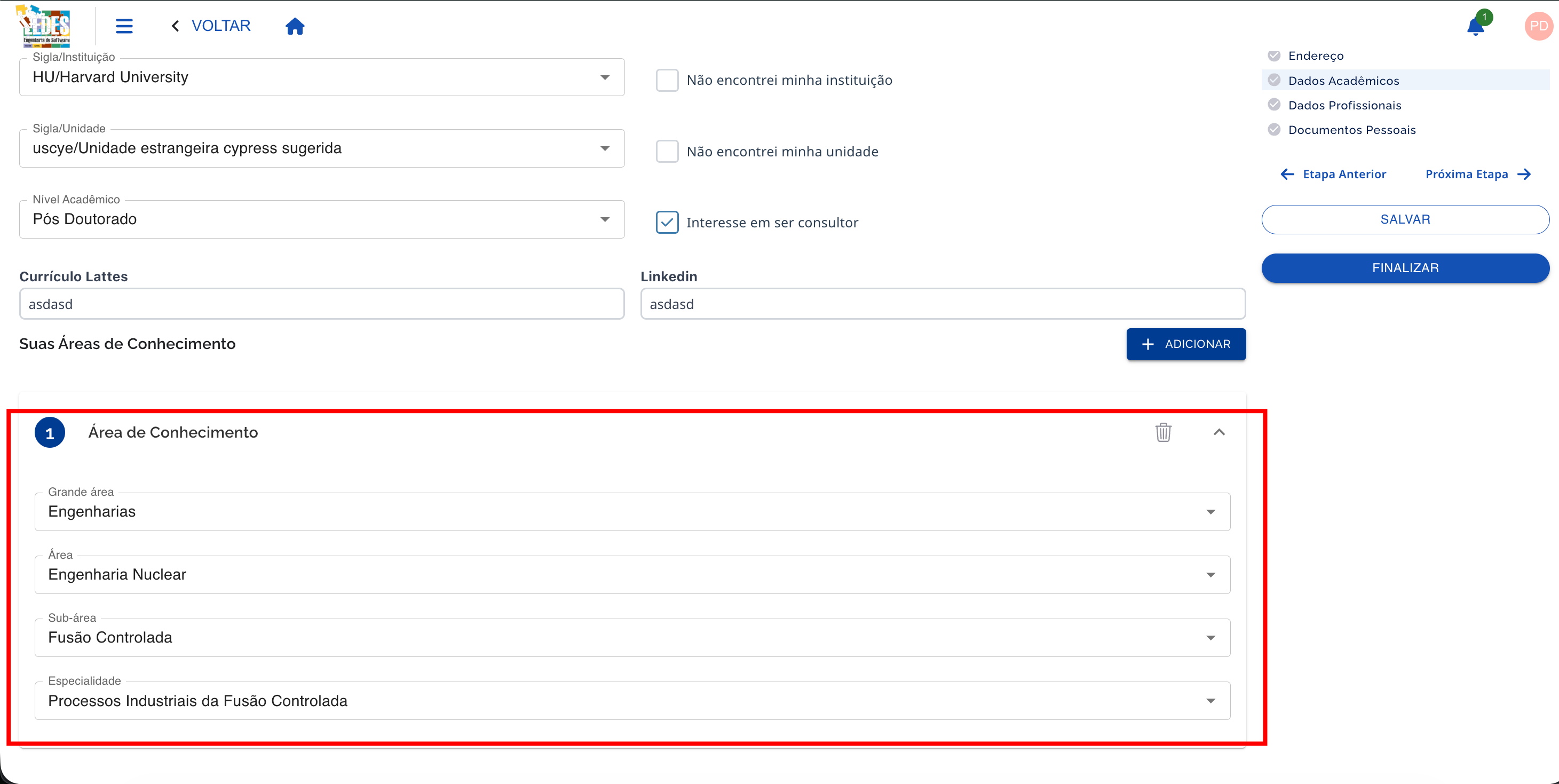Click the SALVAR button
The height and width of the screenshot is (784, 1559).
pyautogui.click(x=1405, y=219)
